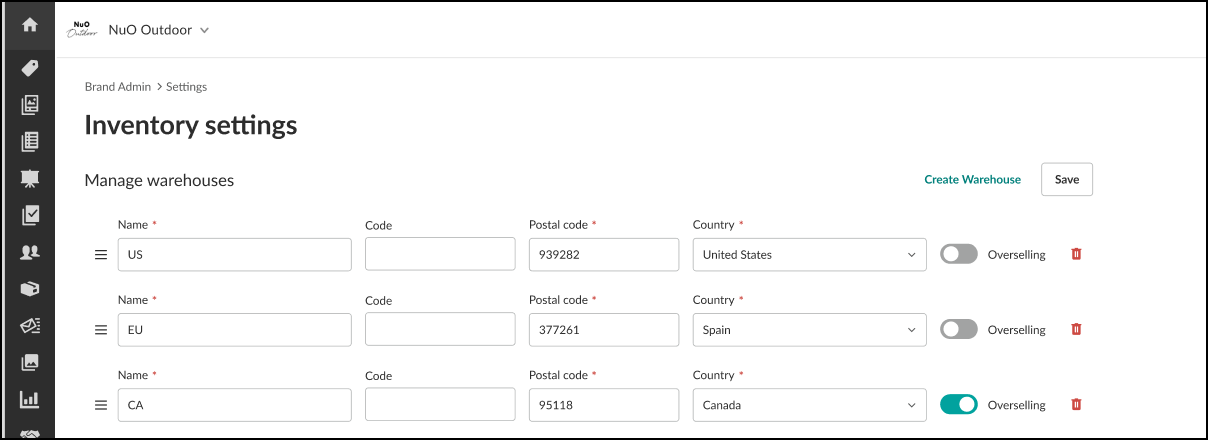Open the bar chart reports icon
1208x440 pixels.
(x=29, y=399)
